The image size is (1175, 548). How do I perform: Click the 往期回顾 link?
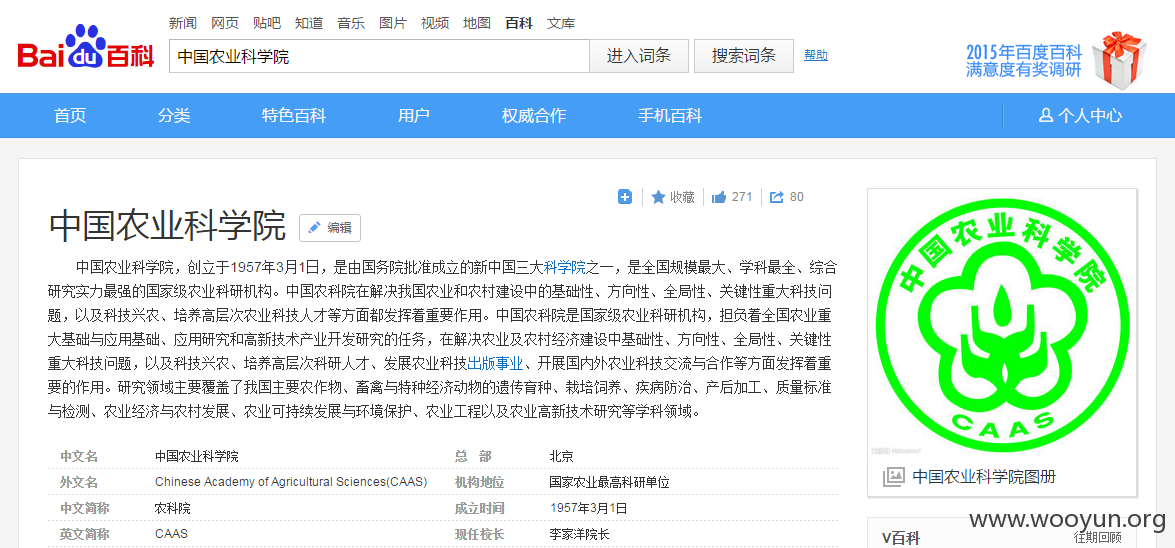click(x=1098, y=537)
